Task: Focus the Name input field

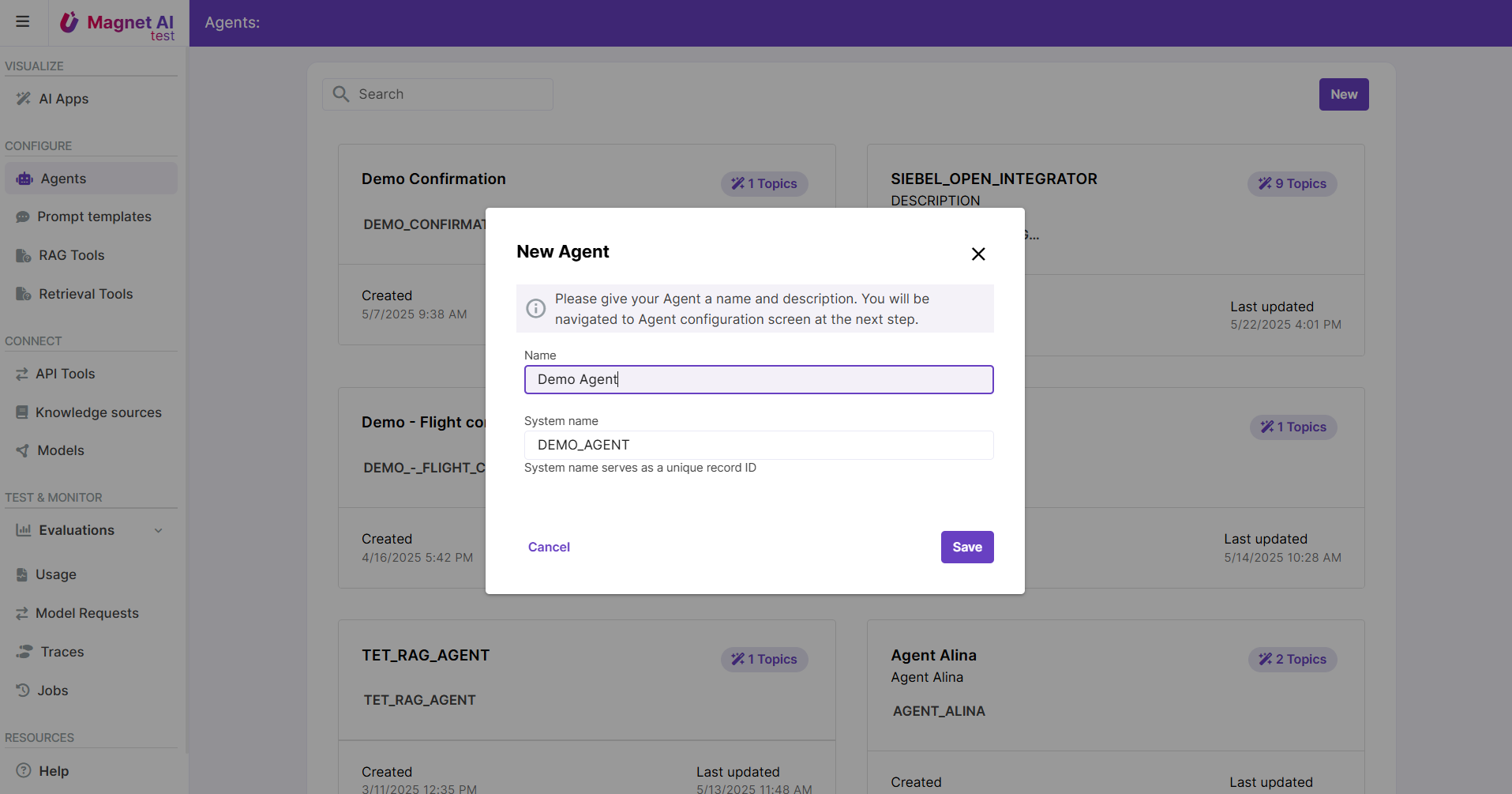Action: 758,379
